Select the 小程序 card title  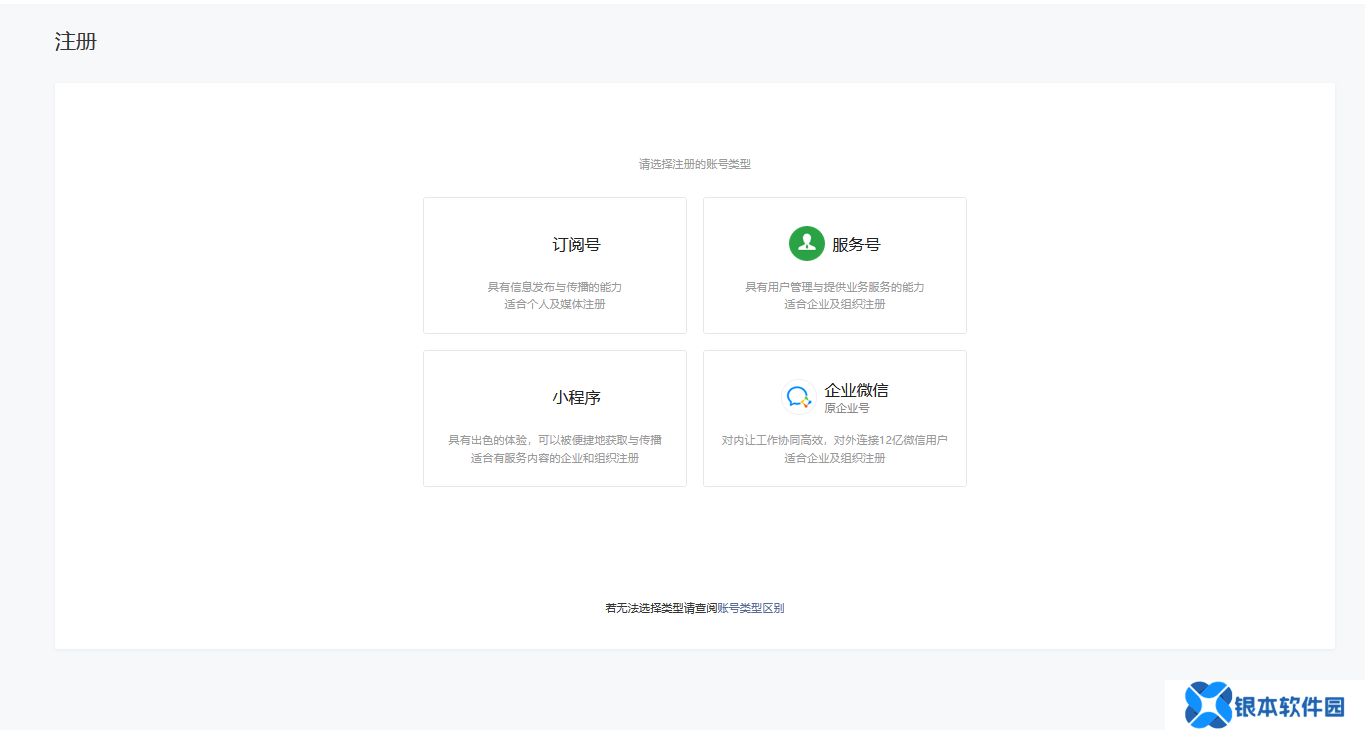(576, 398)
